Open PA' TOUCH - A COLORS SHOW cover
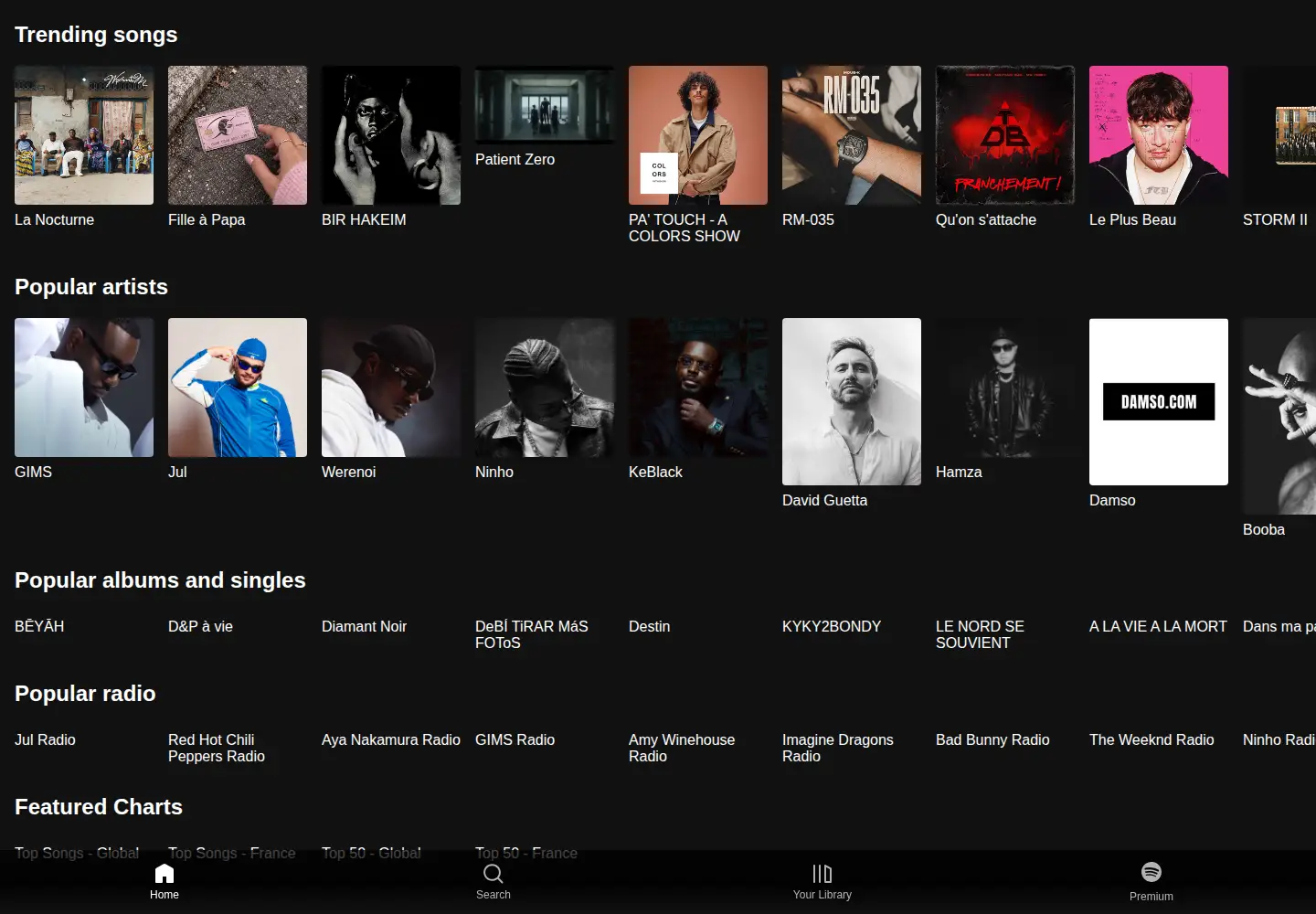Screen dimensions: 1316x914 click(698, 135)
